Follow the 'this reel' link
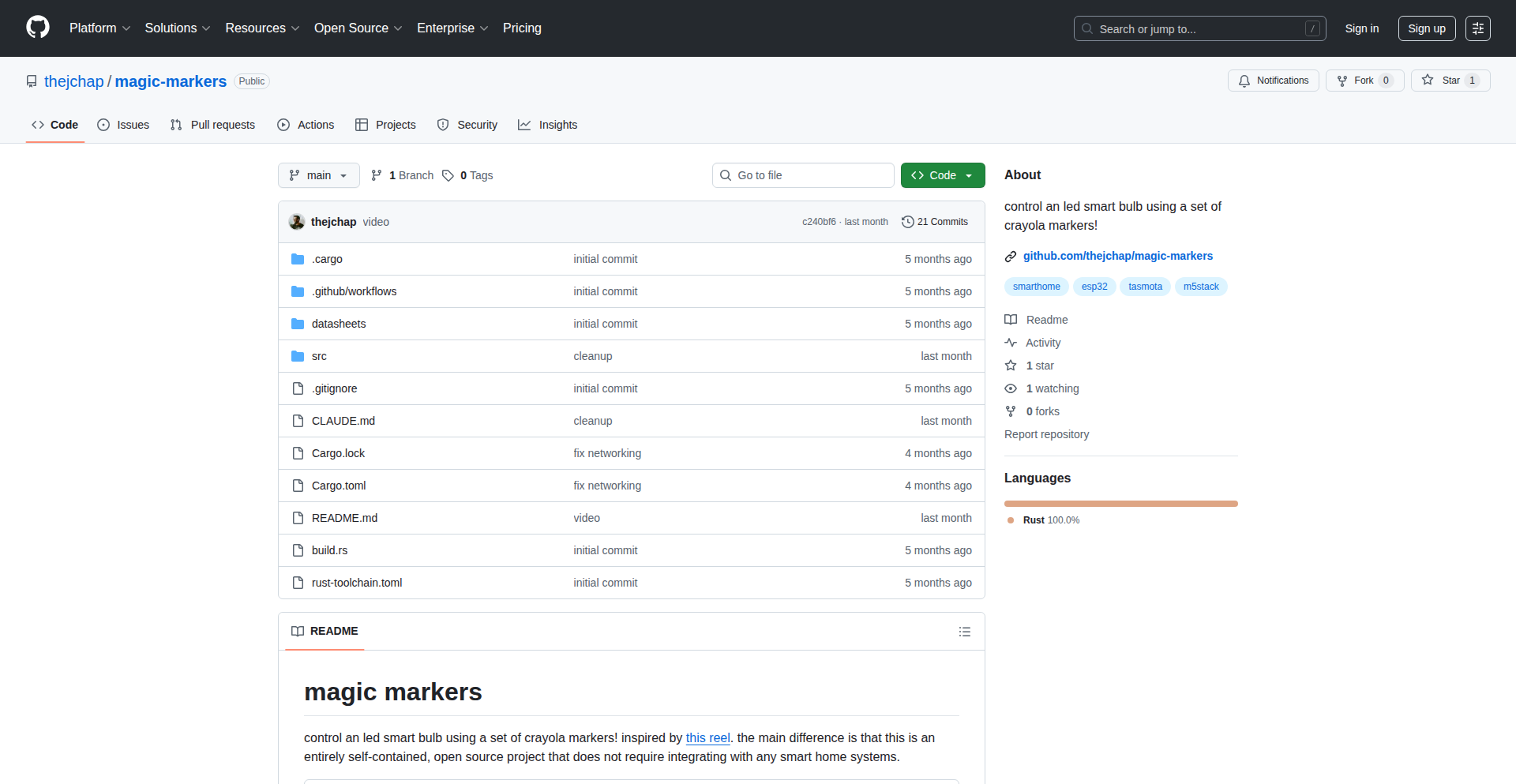Image resolution: width=1516 pixels, height=784 pixels. [707, 737]
